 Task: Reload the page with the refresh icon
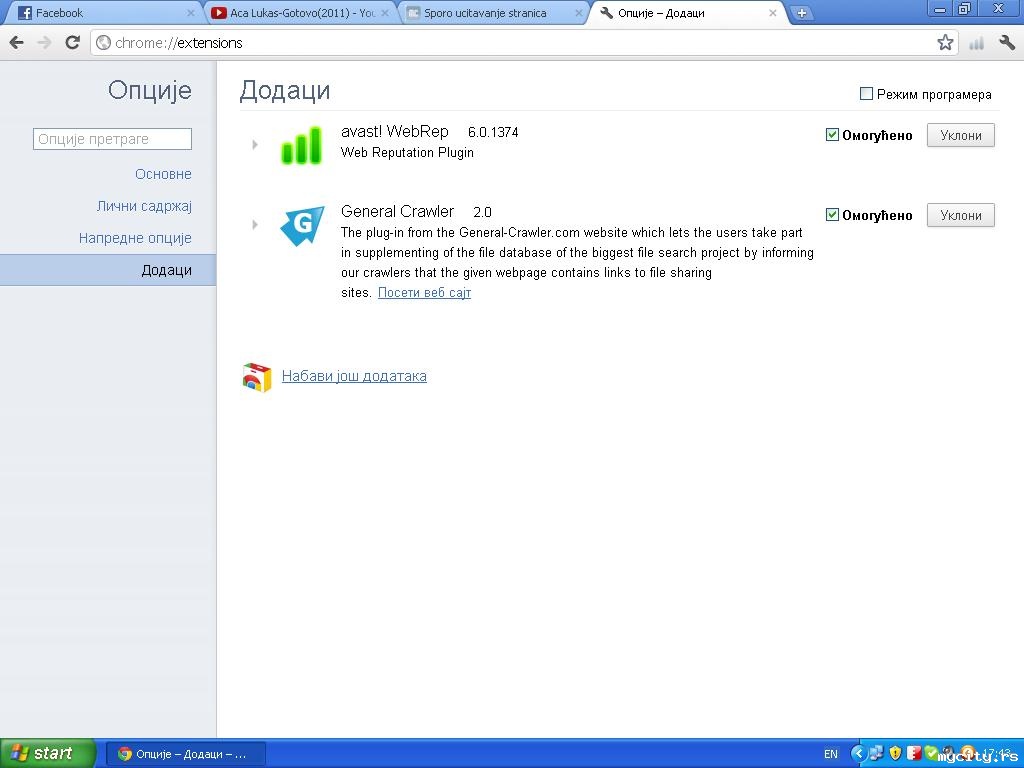(x=72, y=42)
